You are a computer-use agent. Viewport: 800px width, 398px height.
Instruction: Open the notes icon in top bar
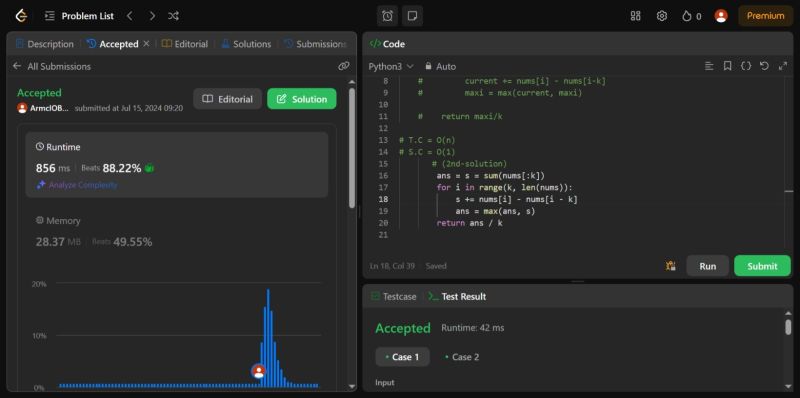point(412,16)
